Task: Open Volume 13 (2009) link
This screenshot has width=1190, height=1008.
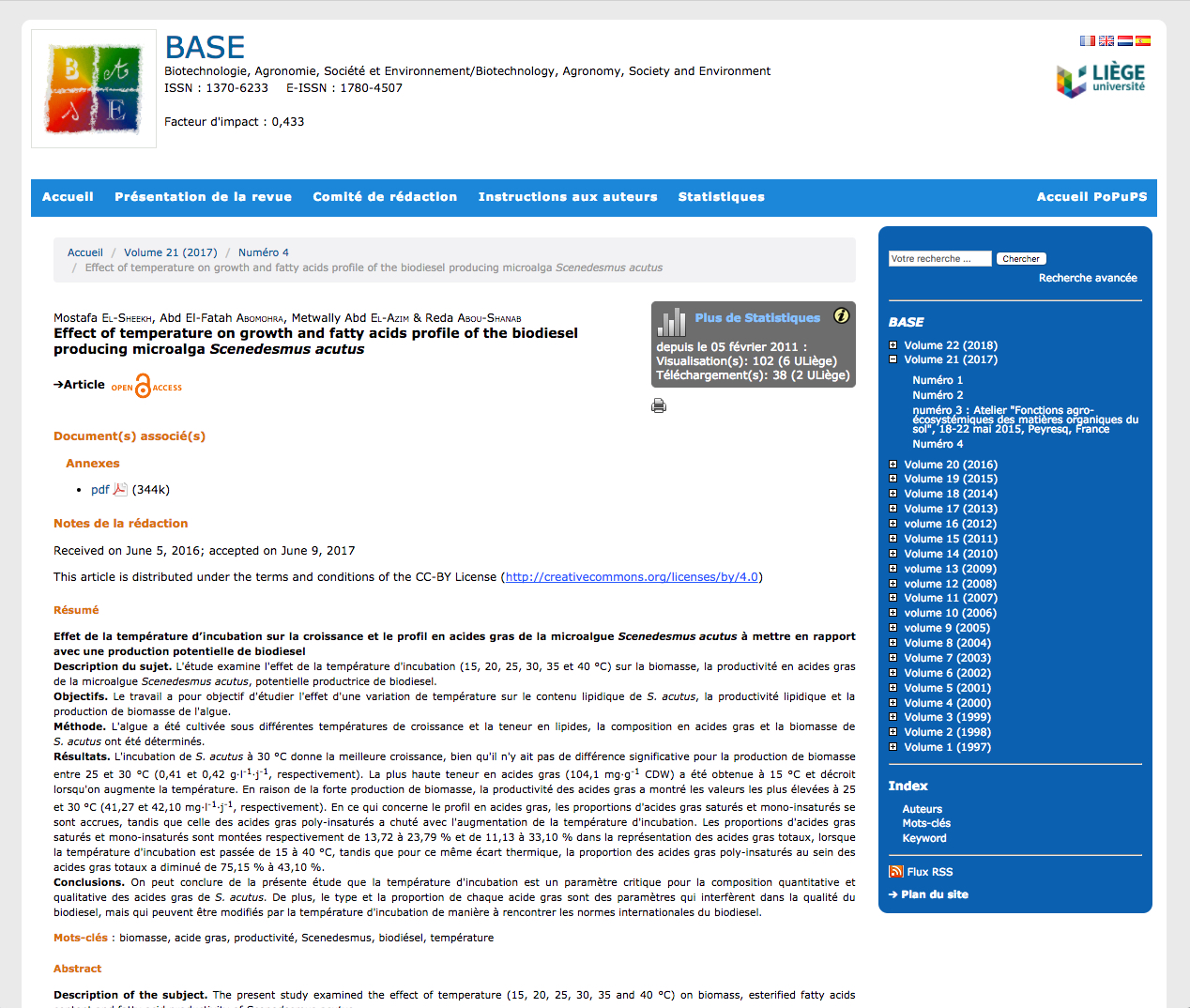Action: click(951, 569)
